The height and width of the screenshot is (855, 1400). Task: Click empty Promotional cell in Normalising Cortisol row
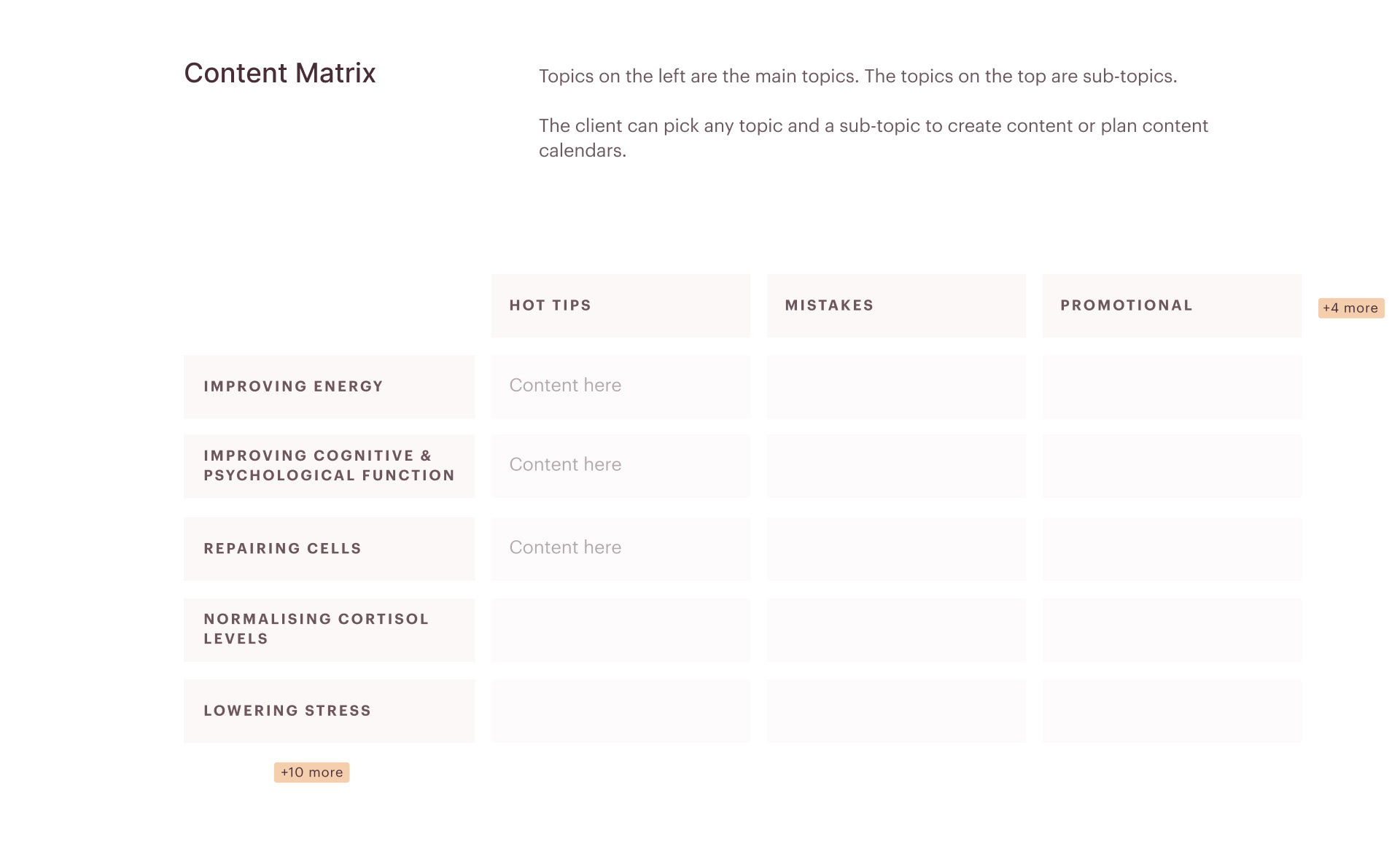(1172, 630)
